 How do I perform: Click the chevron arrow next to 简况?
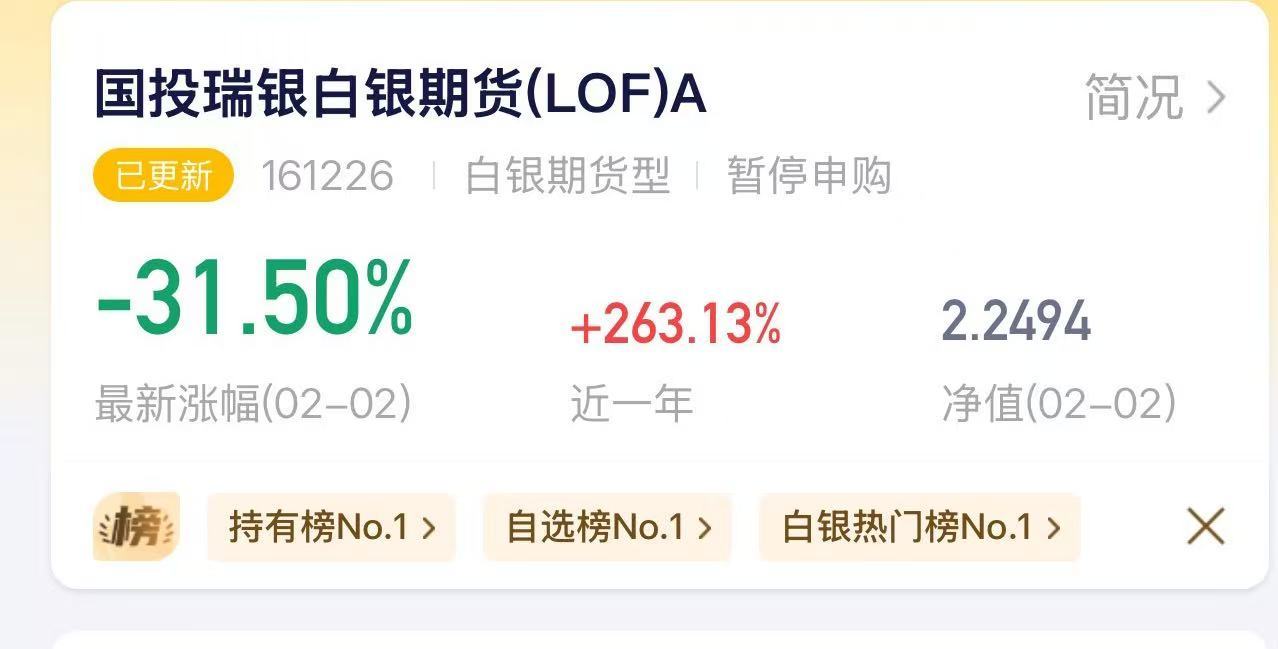[x=1217, y=98]
